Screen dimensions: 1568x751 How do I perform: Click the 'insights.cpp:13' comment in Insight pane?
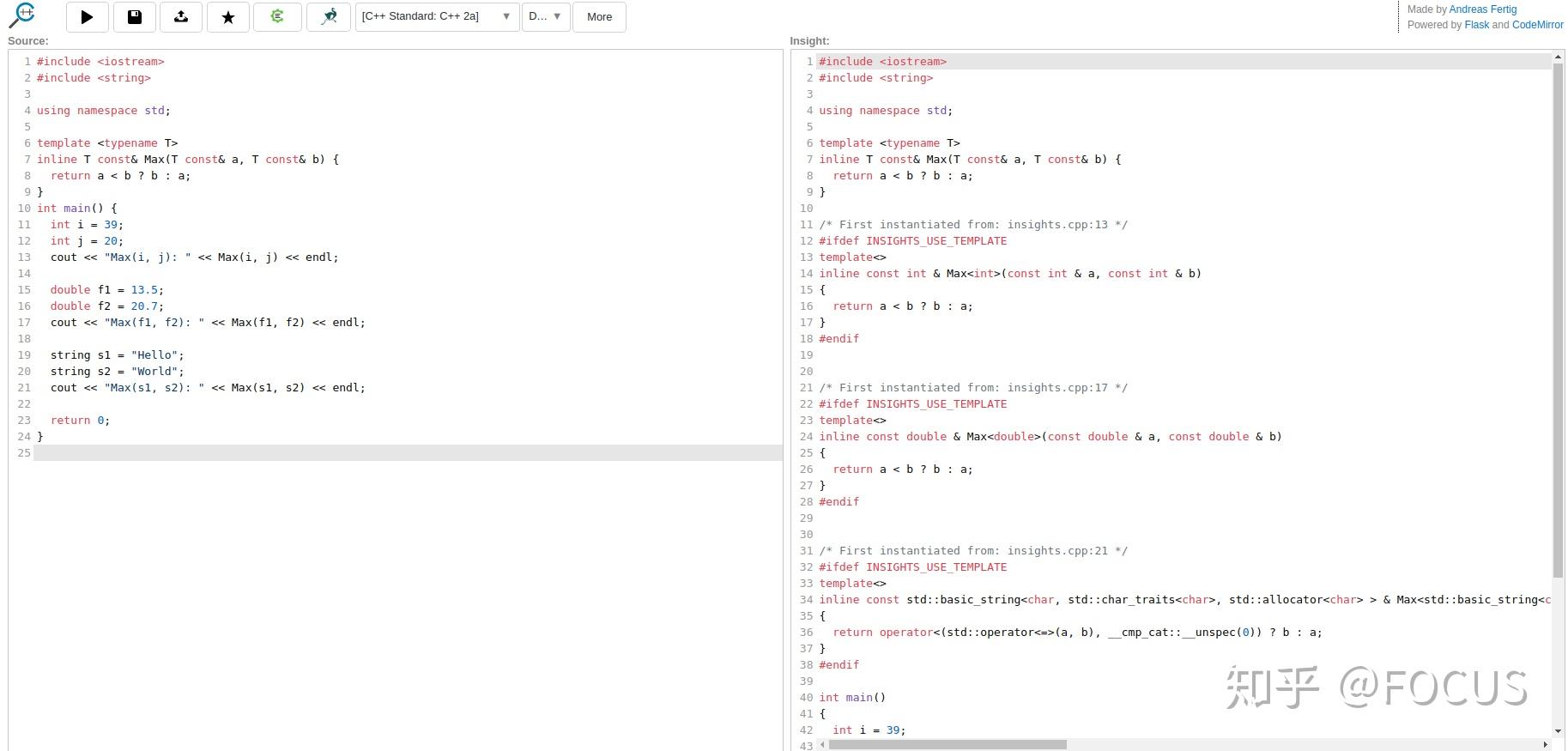click(974, 225)
